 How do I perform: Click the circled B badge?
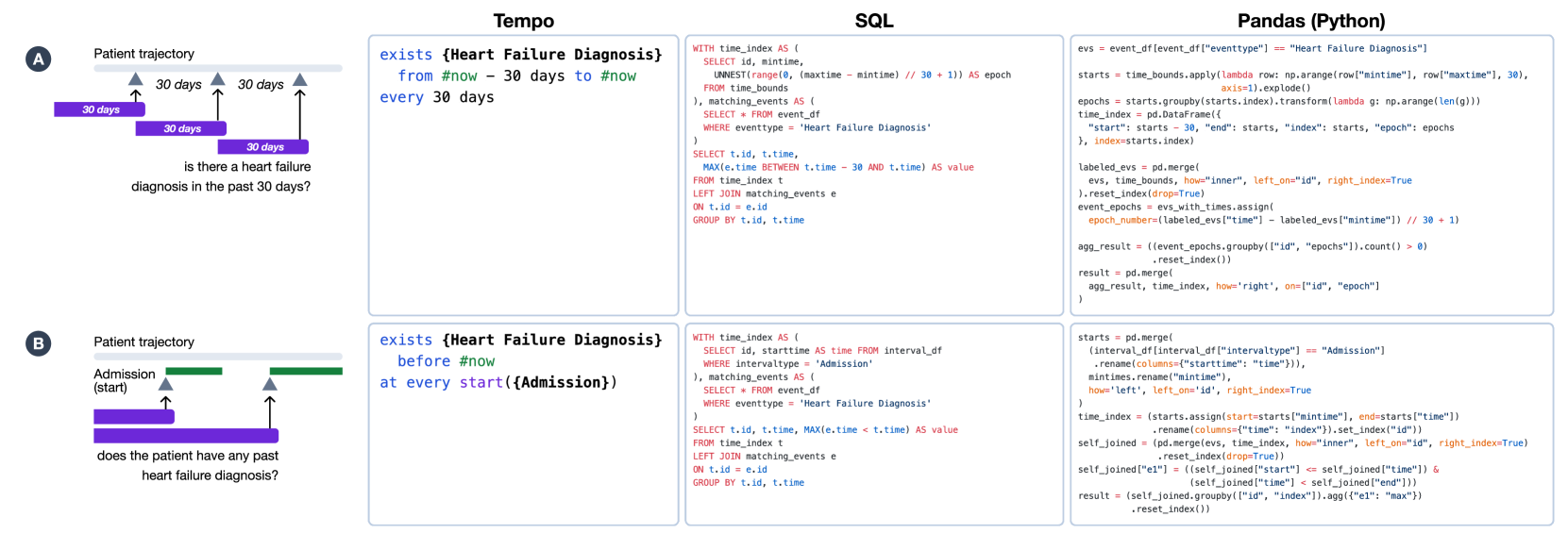tap(39, 343)
